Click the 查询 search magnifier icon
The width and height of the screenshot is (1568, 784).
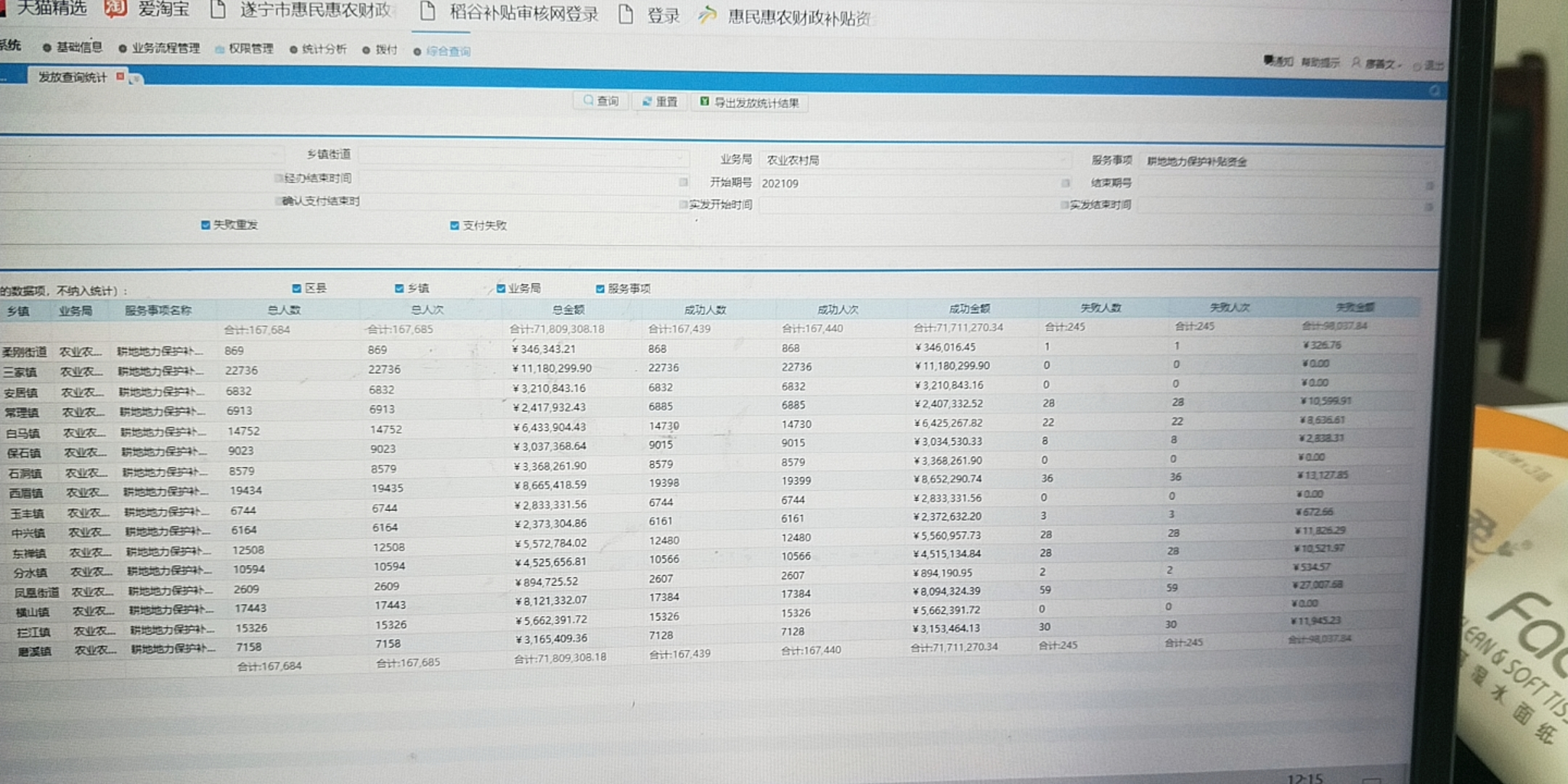pos(589,101)
